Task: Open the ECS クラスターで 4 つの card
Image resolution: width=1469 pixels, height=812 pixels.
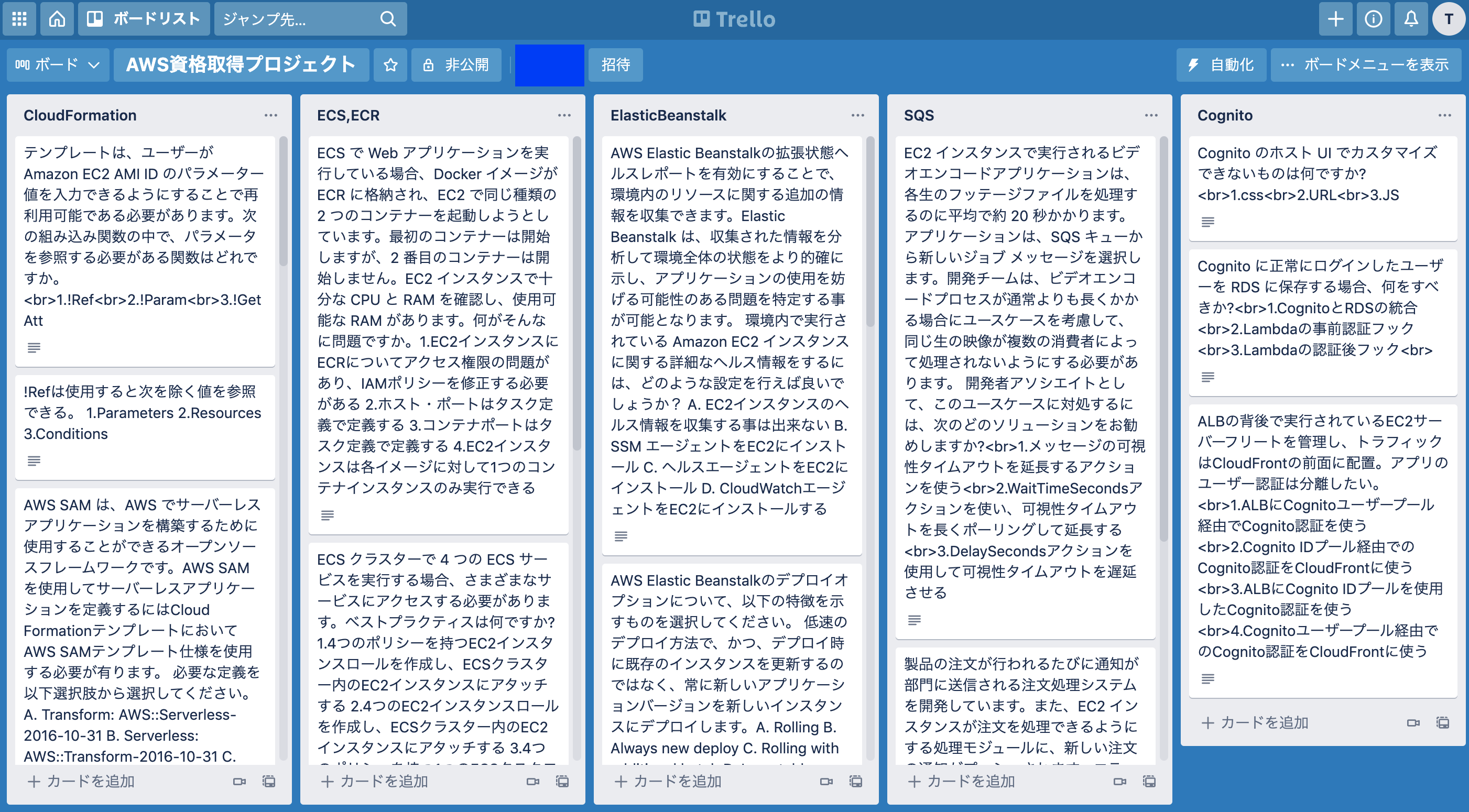Action: (439, 653)
